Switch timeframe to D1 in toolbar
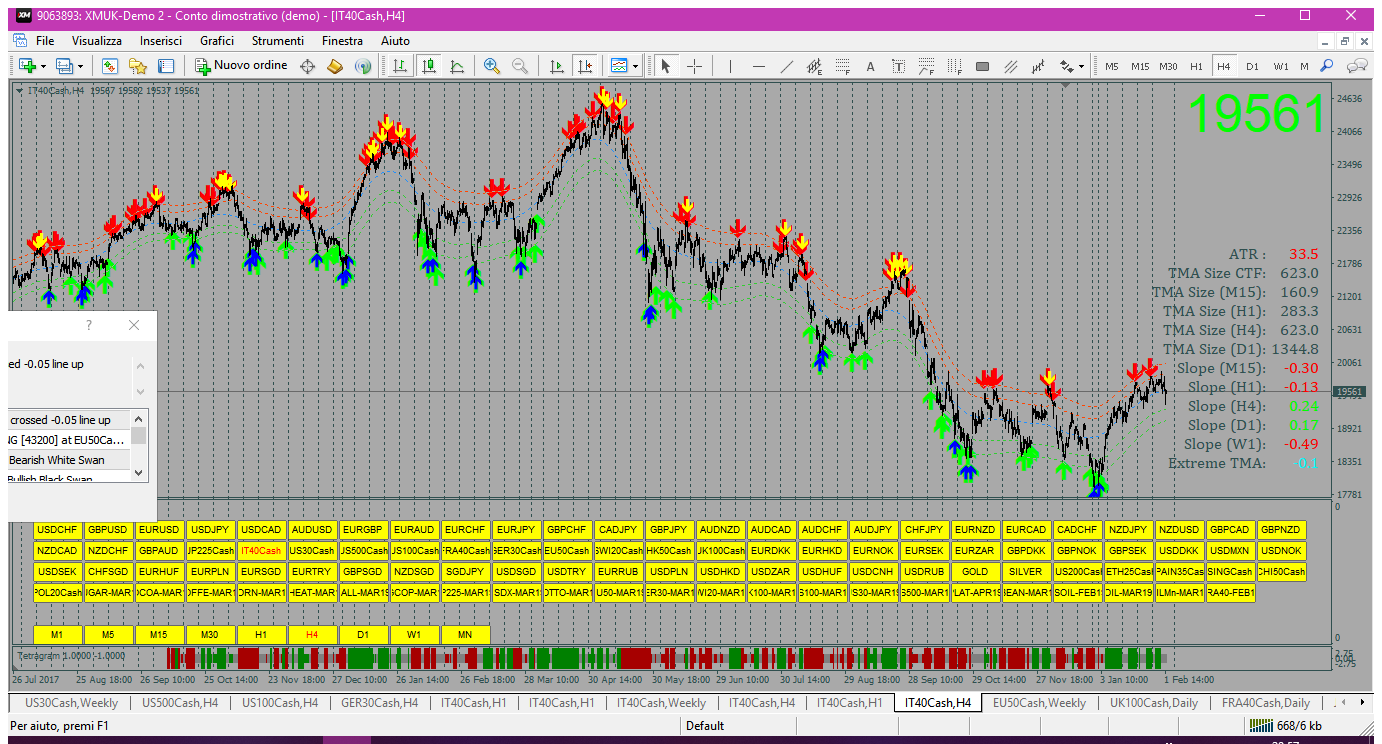 point(1252,66)
